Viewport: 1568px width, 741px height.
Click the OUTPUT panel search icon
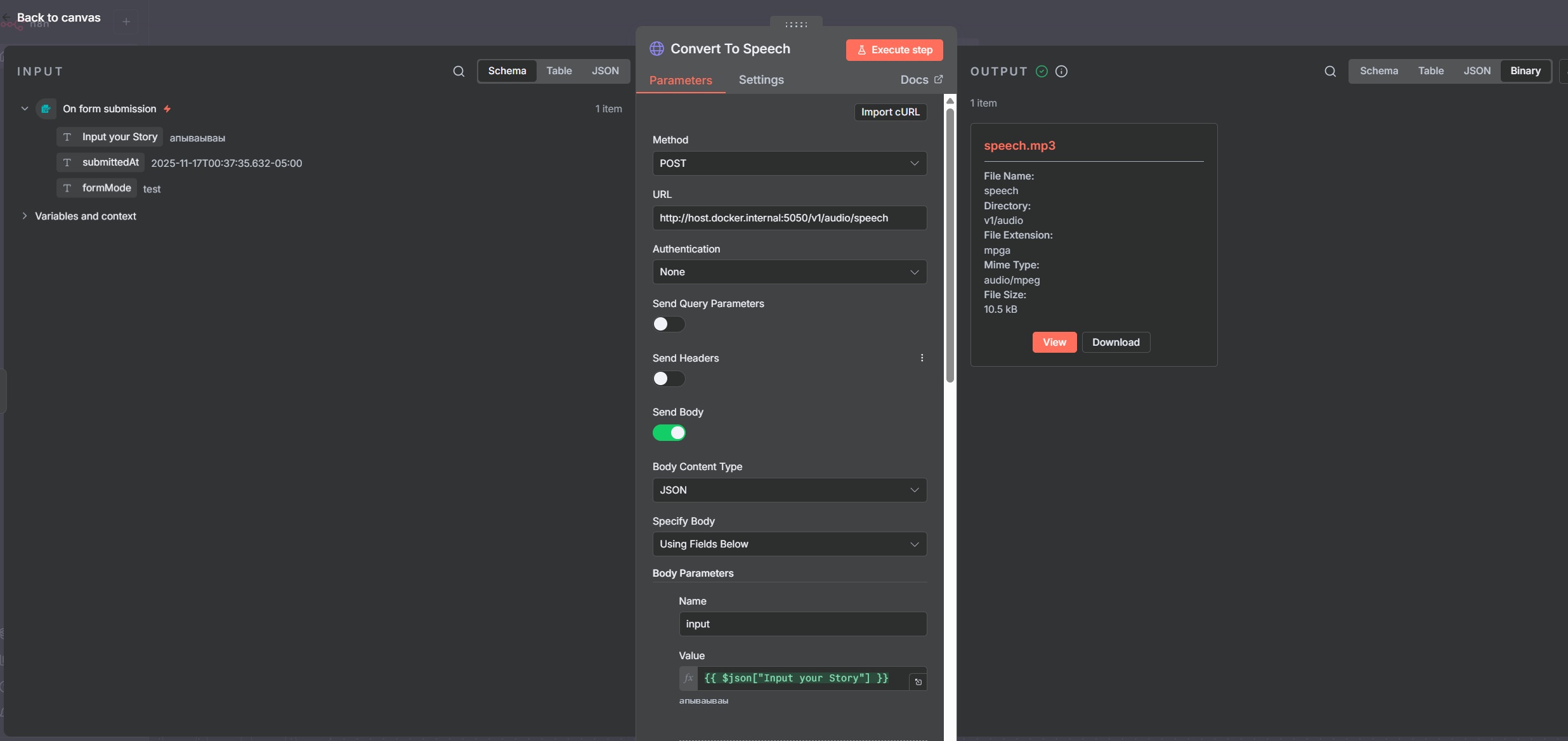pyautogui.click(x=1330, y=71)
